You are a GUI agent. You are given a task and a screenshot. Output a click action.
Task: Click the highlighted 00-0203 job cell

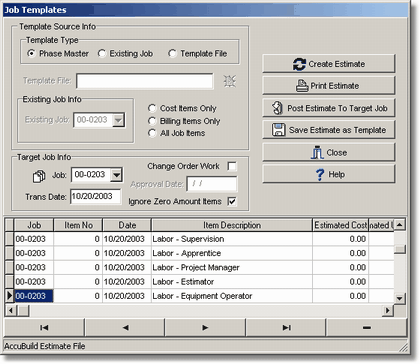pos(34,296)
